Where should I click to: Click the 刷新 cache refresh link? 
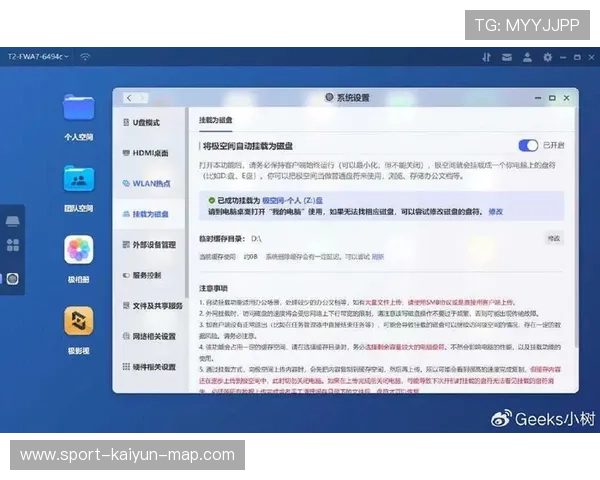[378, 257]
